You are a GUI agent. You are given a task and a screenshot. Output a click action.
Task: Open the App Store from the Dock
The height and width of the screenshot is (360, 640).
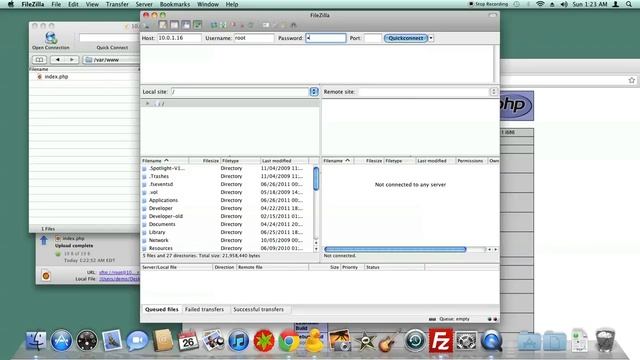61,341
